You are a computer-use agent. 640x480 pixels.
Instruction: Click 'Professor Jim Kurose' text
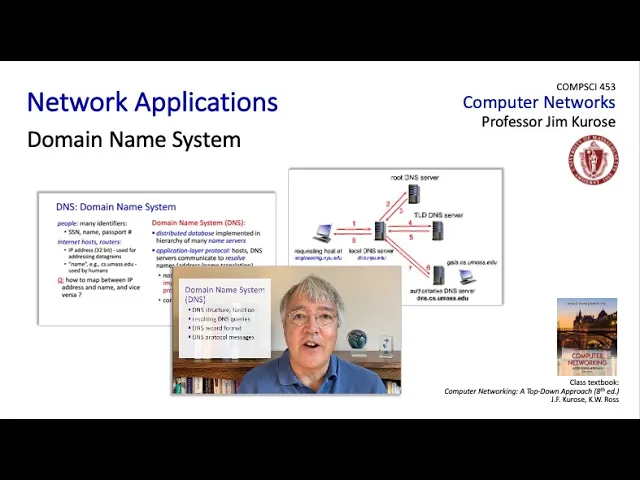pyautogui.click(x=549, y=122)
